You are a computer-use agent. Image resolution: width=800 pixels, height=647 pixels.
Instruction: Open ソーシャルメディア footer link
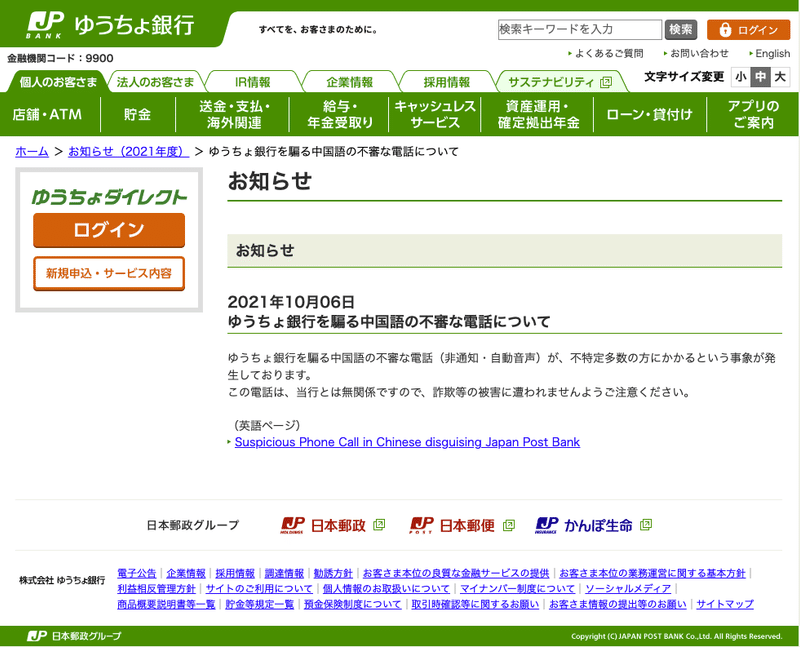pos(628,588)
